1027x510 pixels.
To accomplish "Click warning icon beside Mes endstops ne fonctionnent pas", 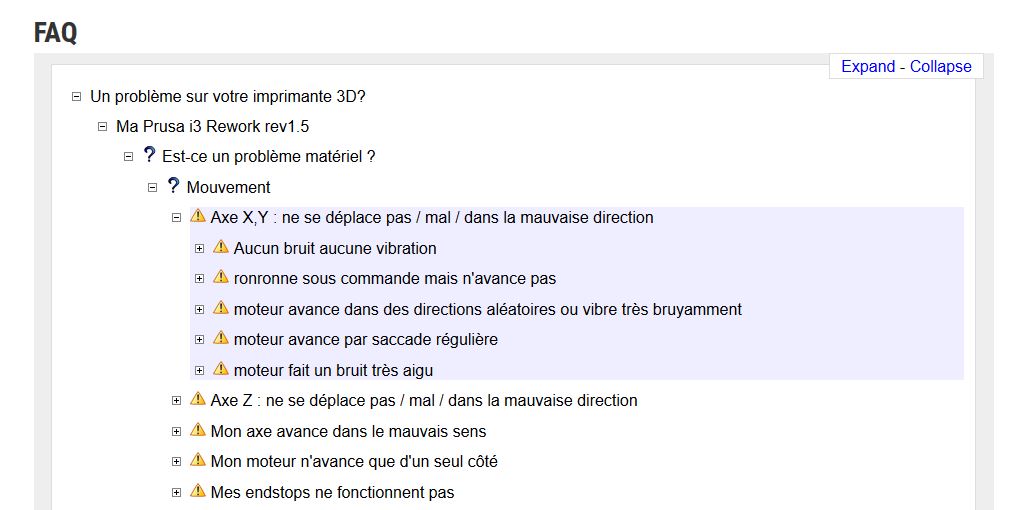I will (x=198, y=491).
